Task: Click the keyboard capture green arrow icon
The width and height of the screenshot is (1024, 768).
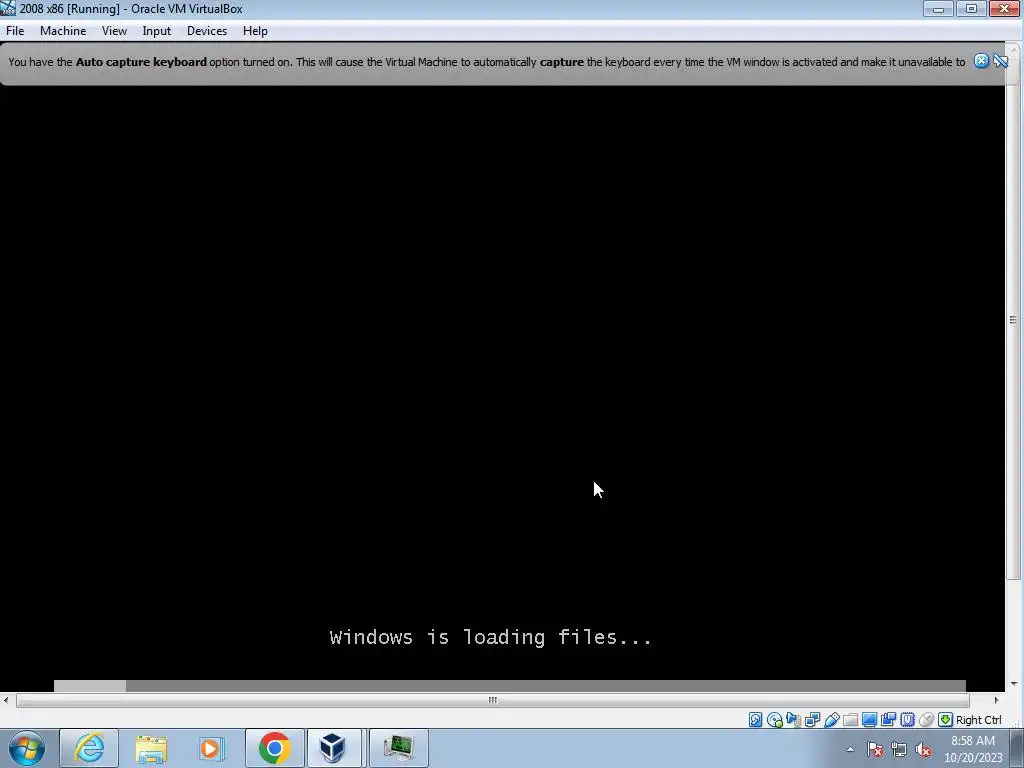Action: 945,720
